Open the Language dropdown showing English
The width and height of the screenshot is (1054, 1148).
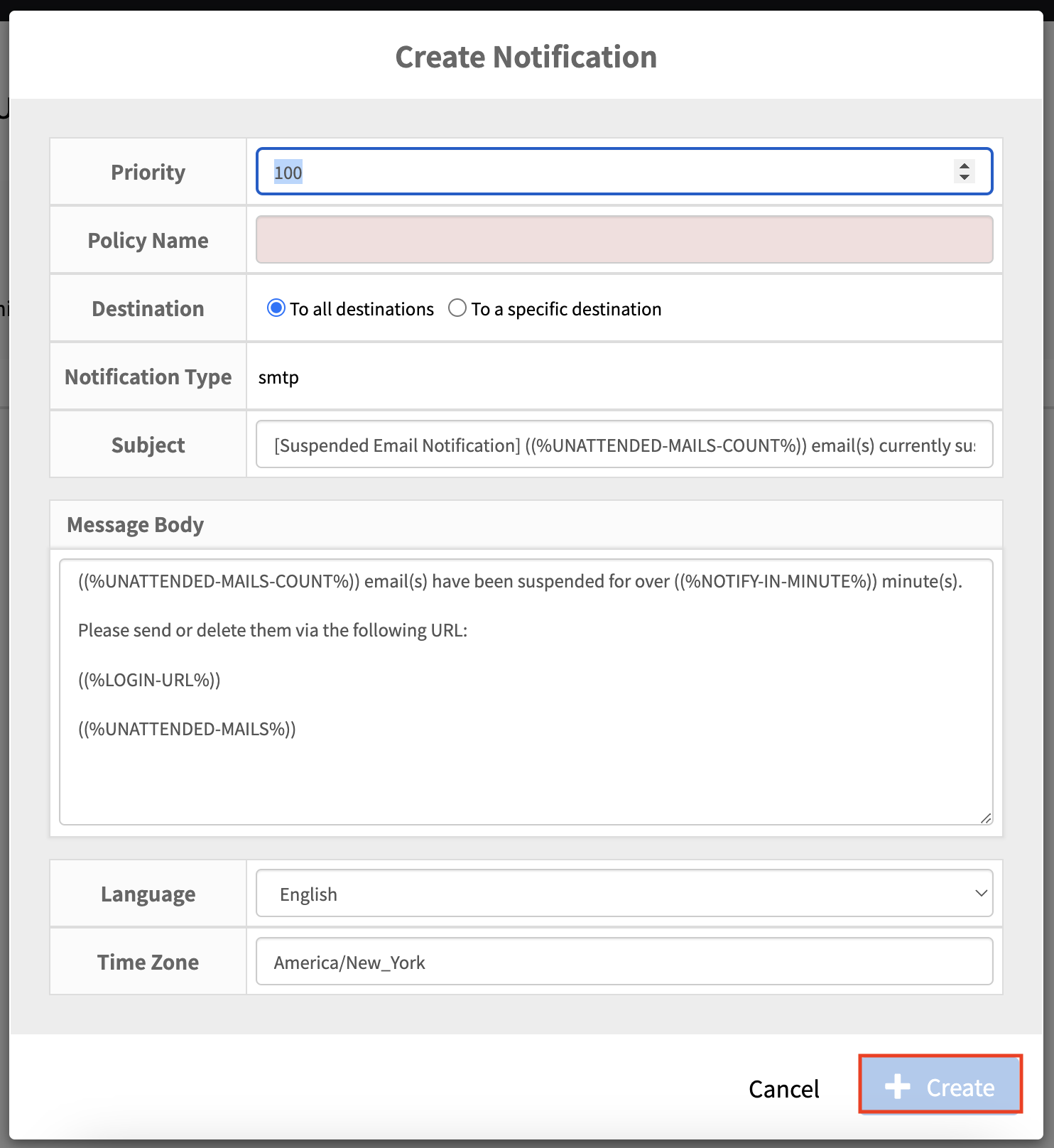click(624, 894)
